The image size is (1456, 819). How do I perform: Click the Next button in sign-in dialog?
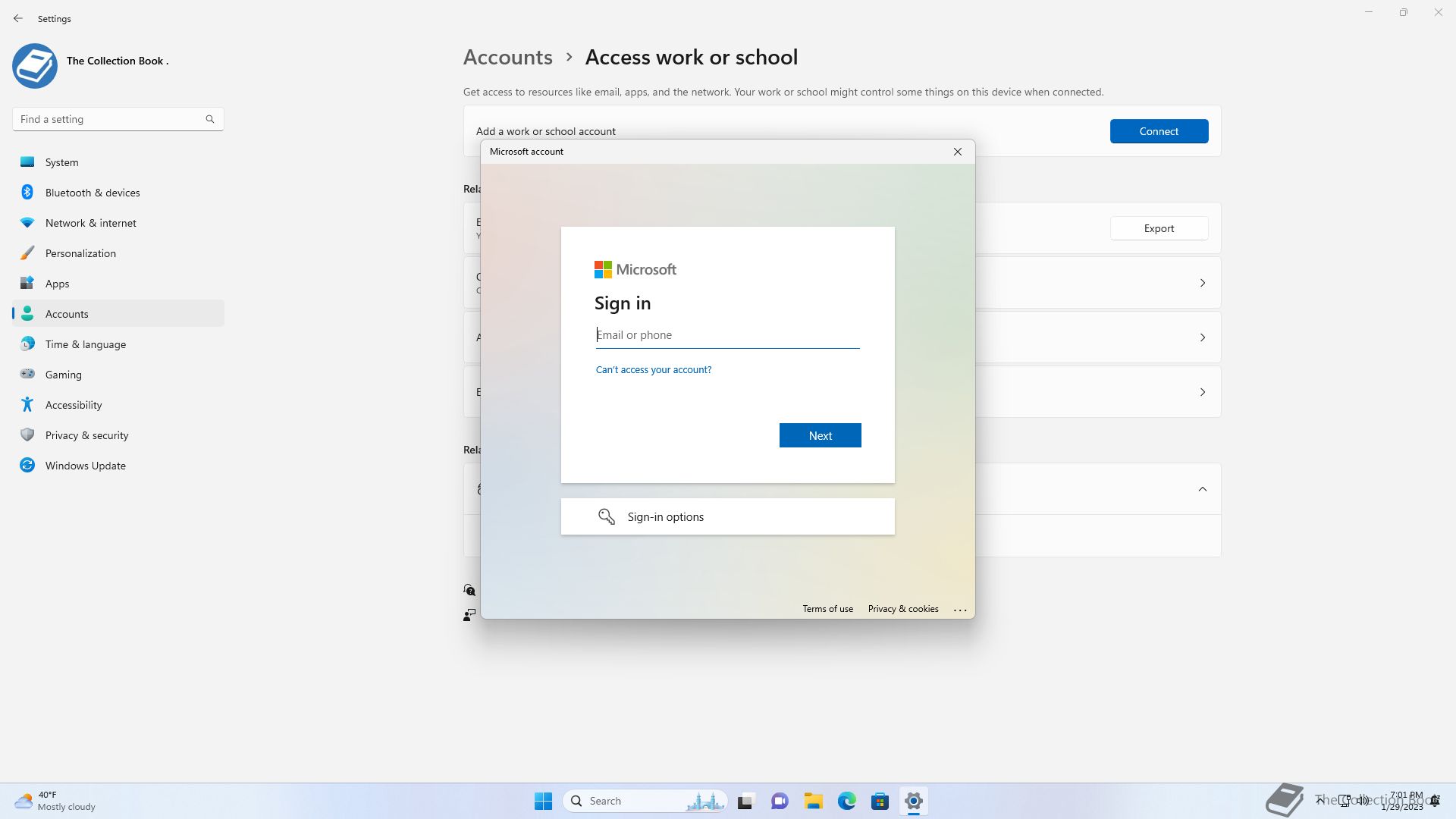(820, 435)
